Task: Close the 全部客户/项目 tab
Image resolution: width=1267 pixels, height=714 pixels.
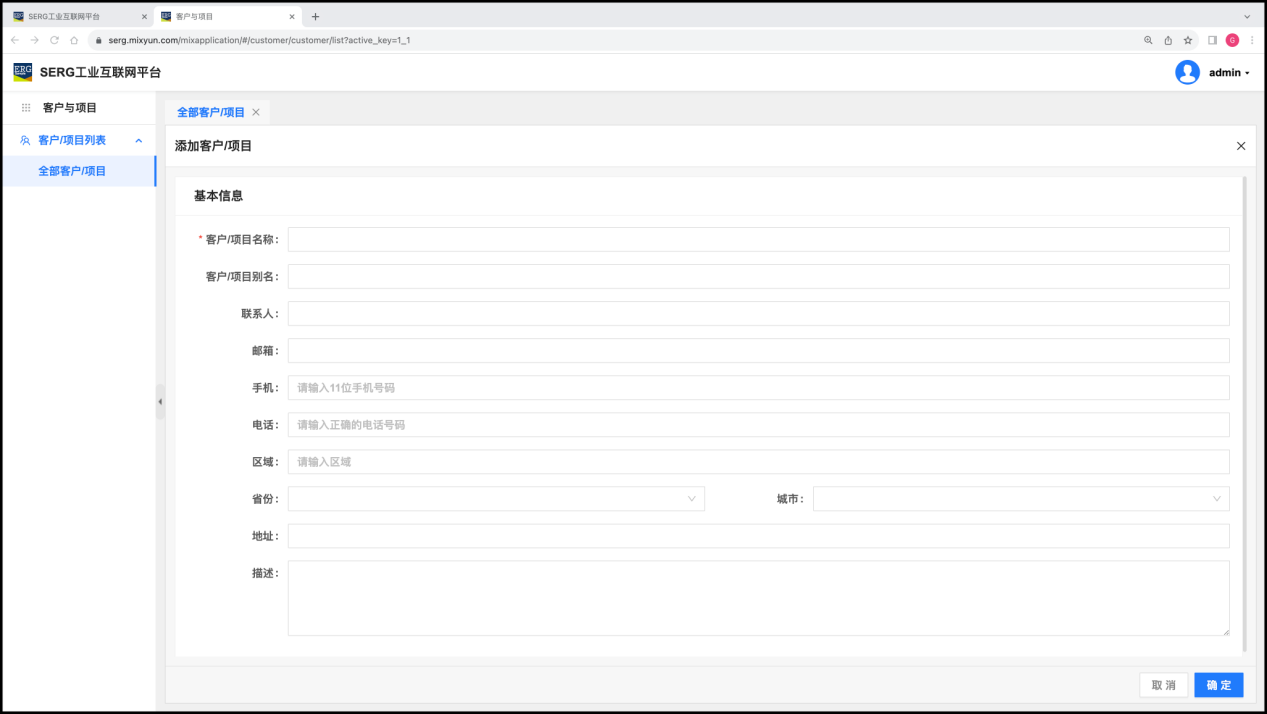Action: click(256, 112)
